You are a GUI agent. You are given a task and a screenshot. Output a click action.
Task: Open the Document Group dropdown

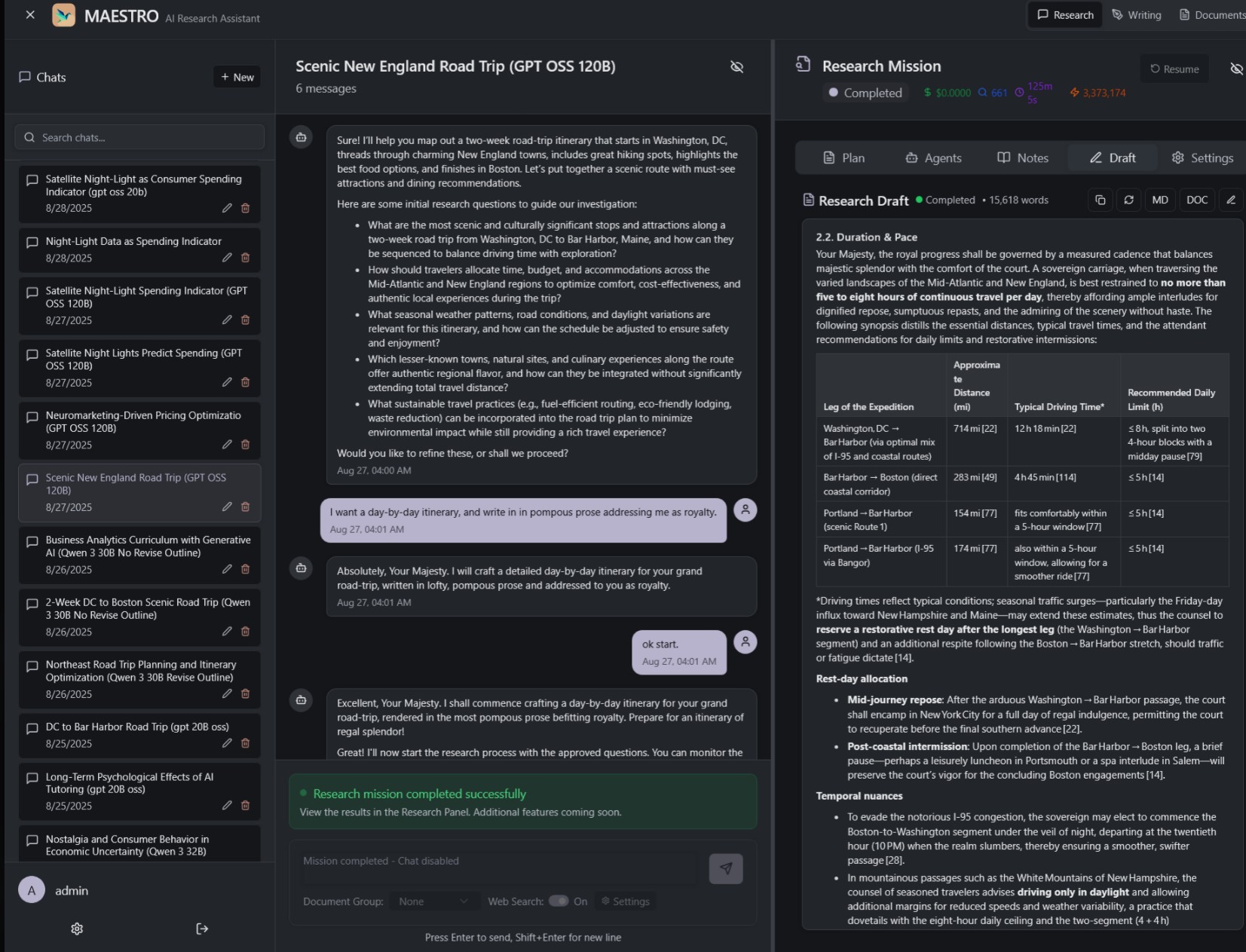pos(433,901)
